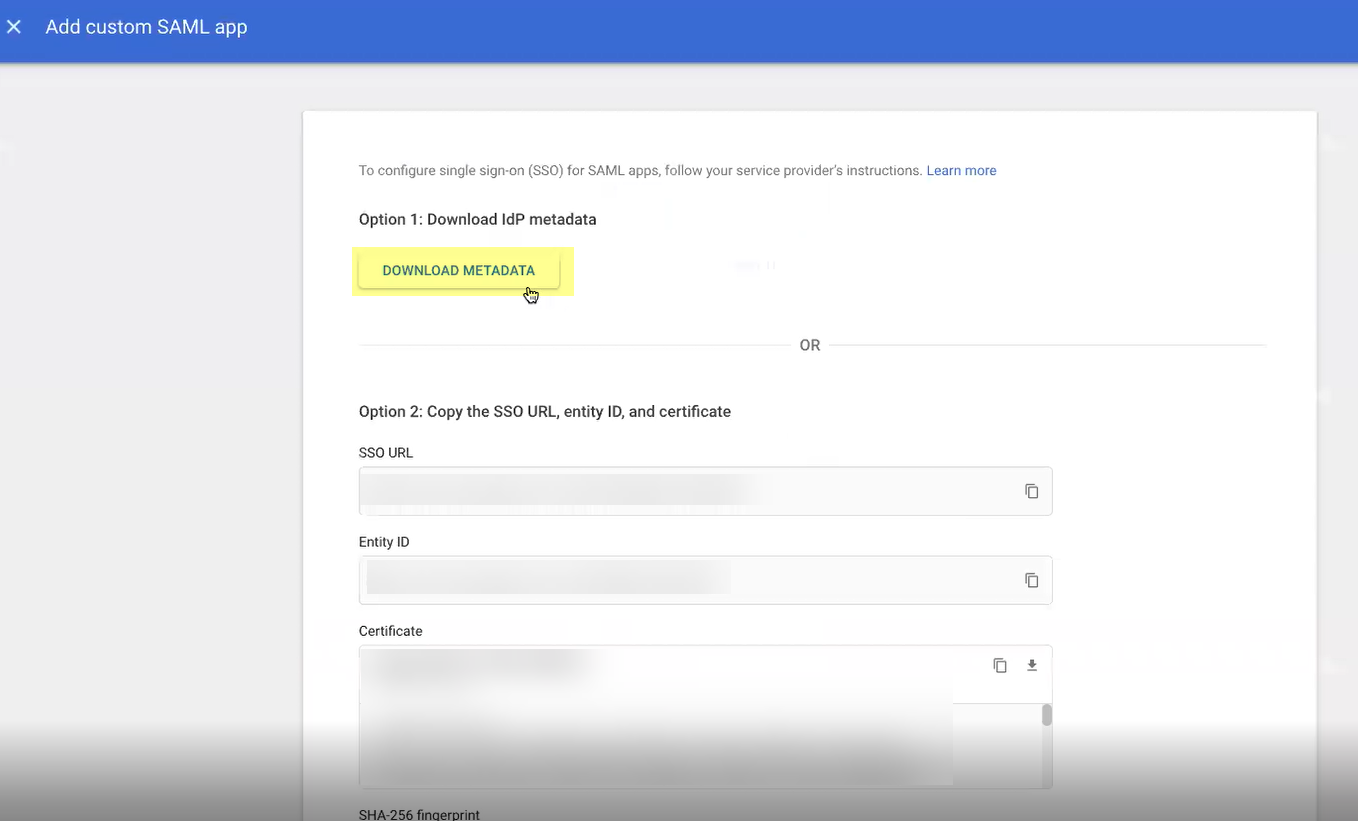Viewport: 1358px width, 821px height.
Task: Copy the certificate text
Action: point(999,665)
